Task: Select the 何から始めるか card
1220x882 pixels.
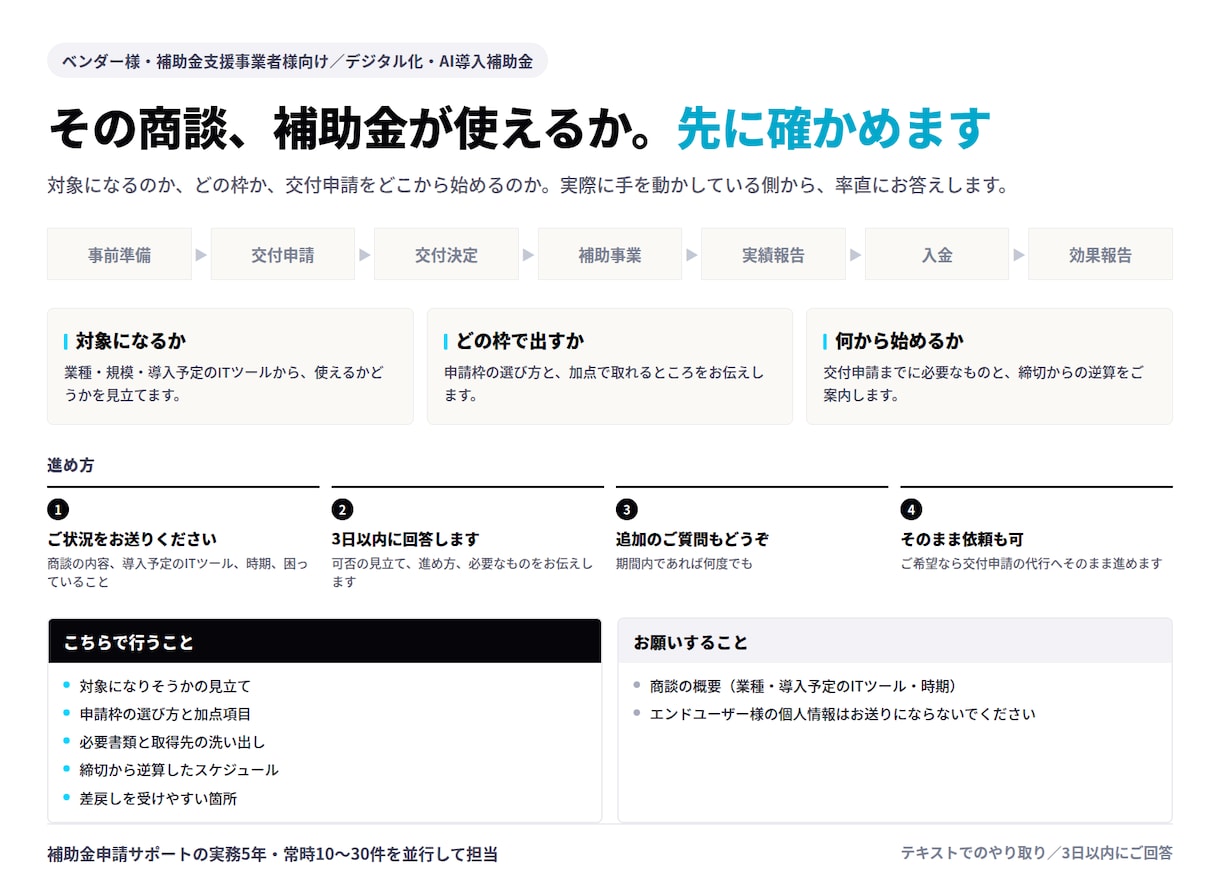Action: [x=989, y=366]
